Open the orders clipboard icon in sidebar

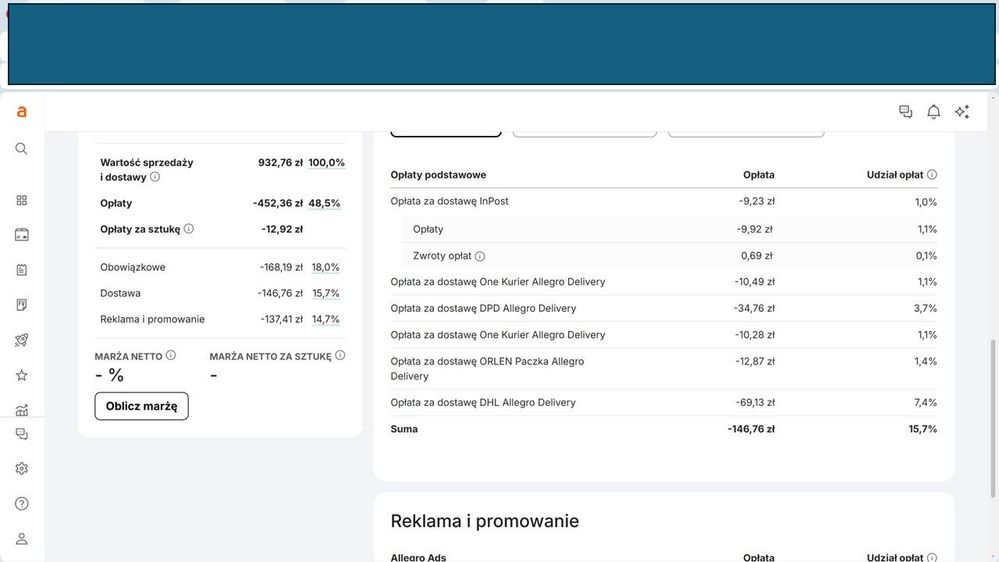tap(22, 270)
